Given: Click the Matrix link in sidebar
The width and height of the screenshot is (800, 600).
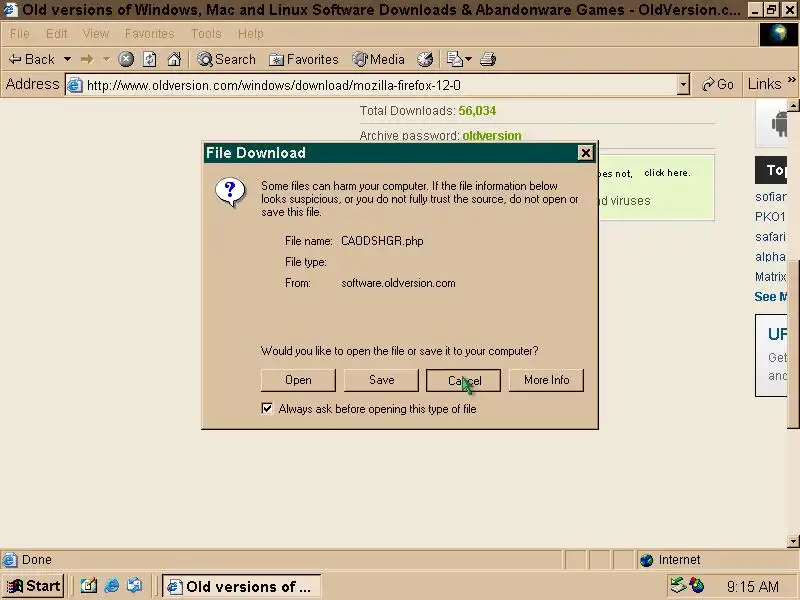Looking at the screenshot, I should pos(770,277).
